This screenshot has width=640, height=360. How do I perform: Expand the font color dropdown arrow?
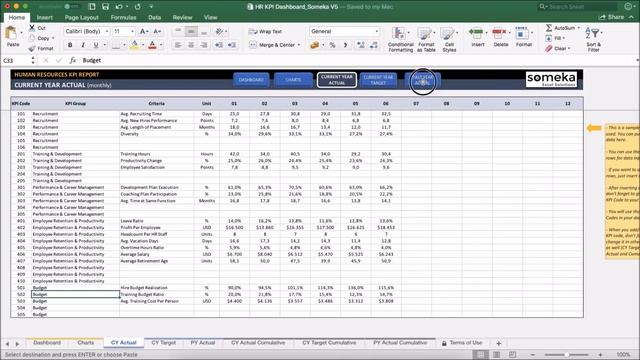pyautogui.click(x=161, y=45)
